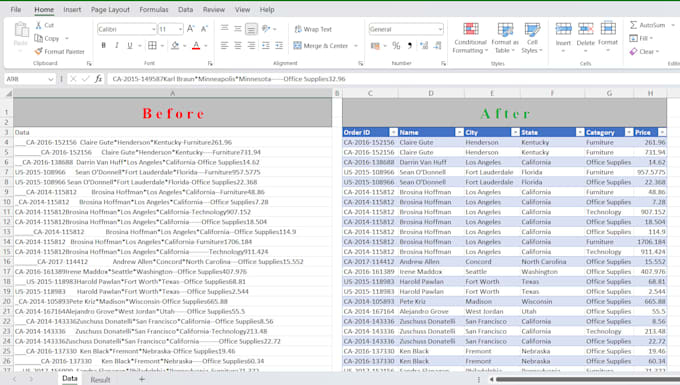Add a new sheet with plus button
Screen dimensions: 680x385
(141, 379)
